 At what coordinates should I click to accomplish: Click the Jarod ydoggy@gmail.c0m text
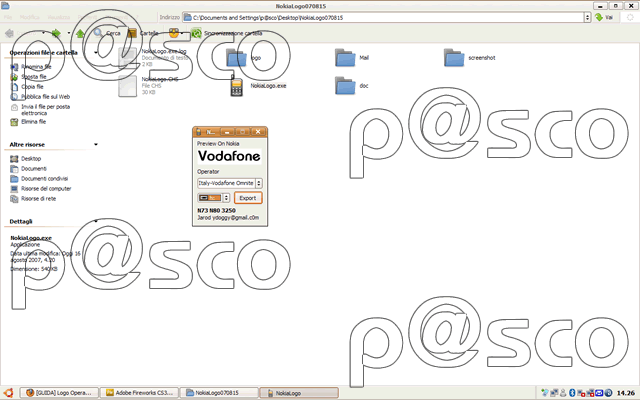point(228,218)
